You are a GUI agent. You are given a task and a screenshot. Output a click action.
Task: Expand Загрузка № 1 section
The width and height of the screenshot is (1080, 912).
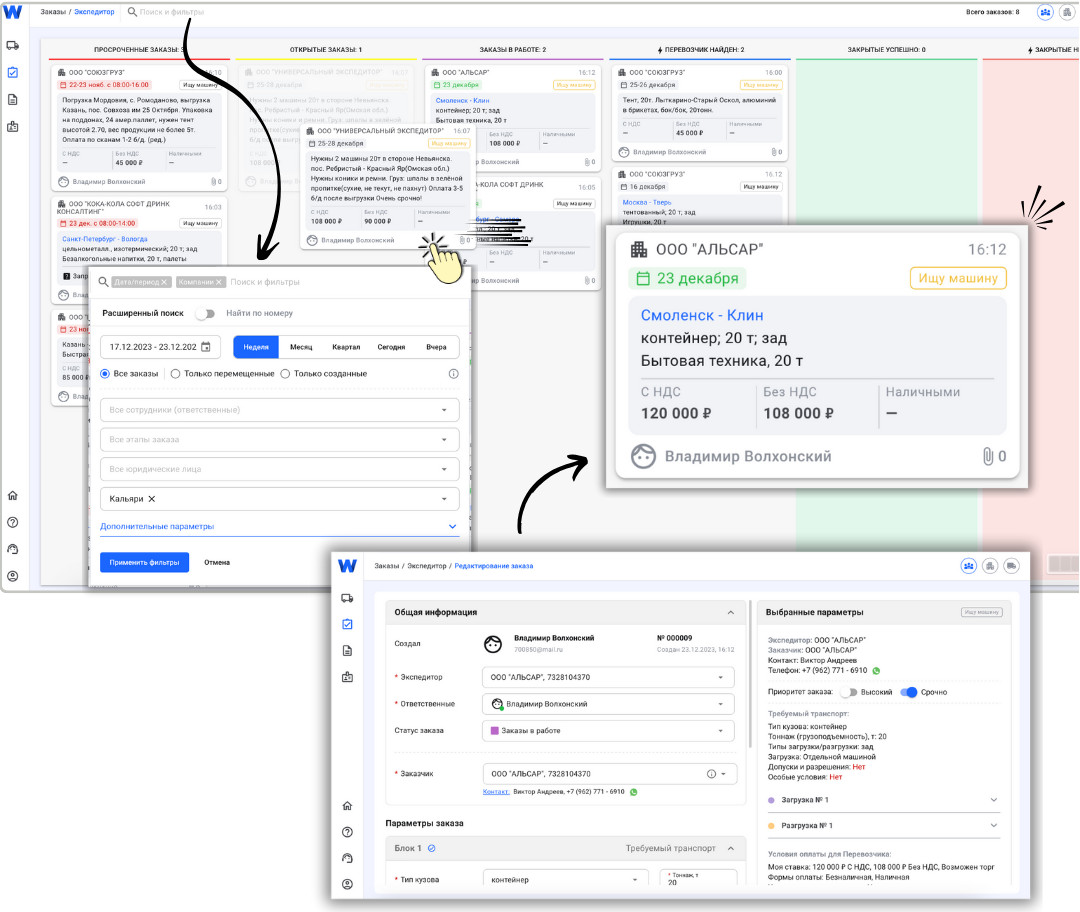pyautogui.click(x=994, y=800)
